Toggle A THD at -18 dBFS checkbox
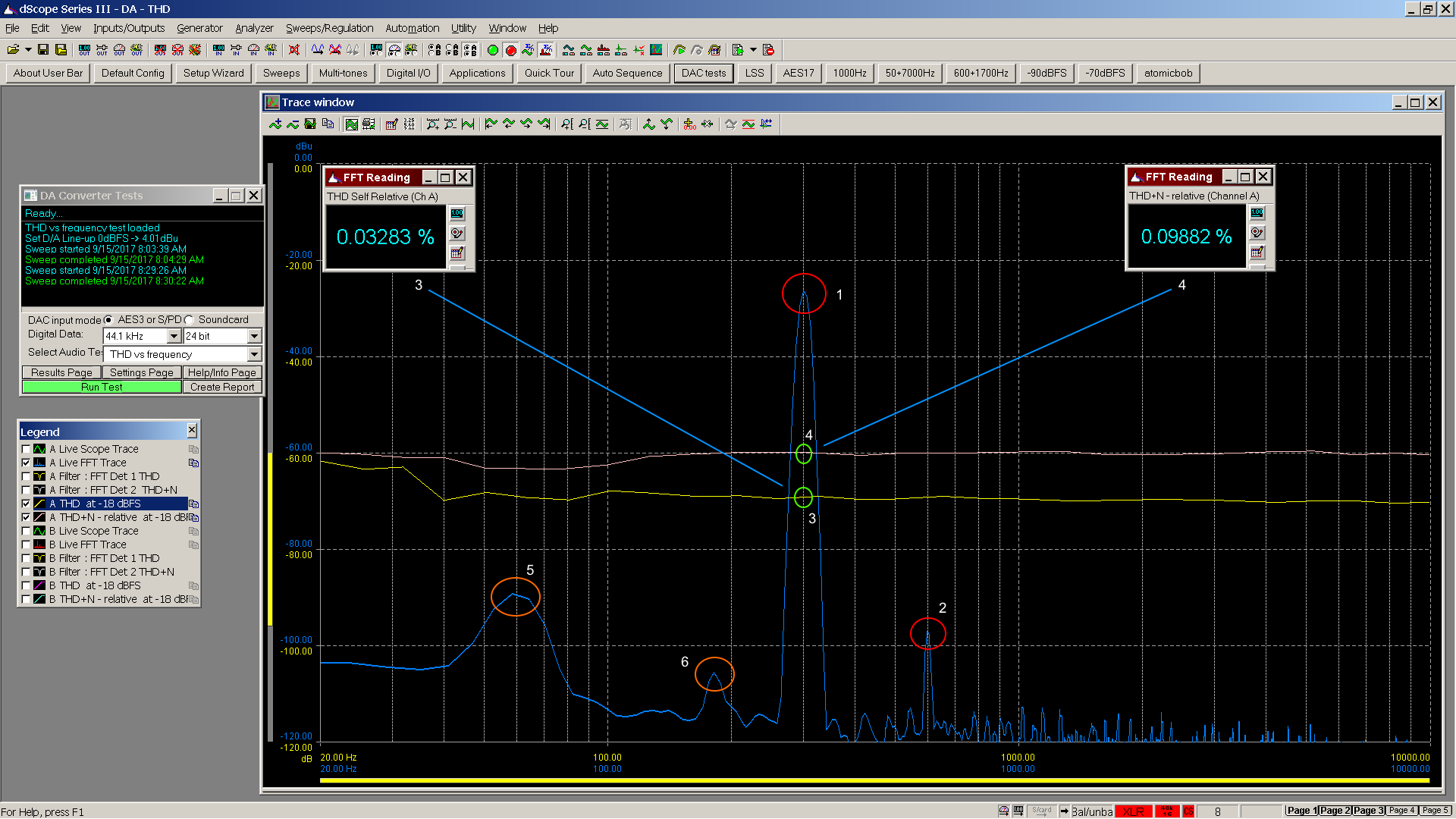The image size is (1456, 819). point(27,504)
